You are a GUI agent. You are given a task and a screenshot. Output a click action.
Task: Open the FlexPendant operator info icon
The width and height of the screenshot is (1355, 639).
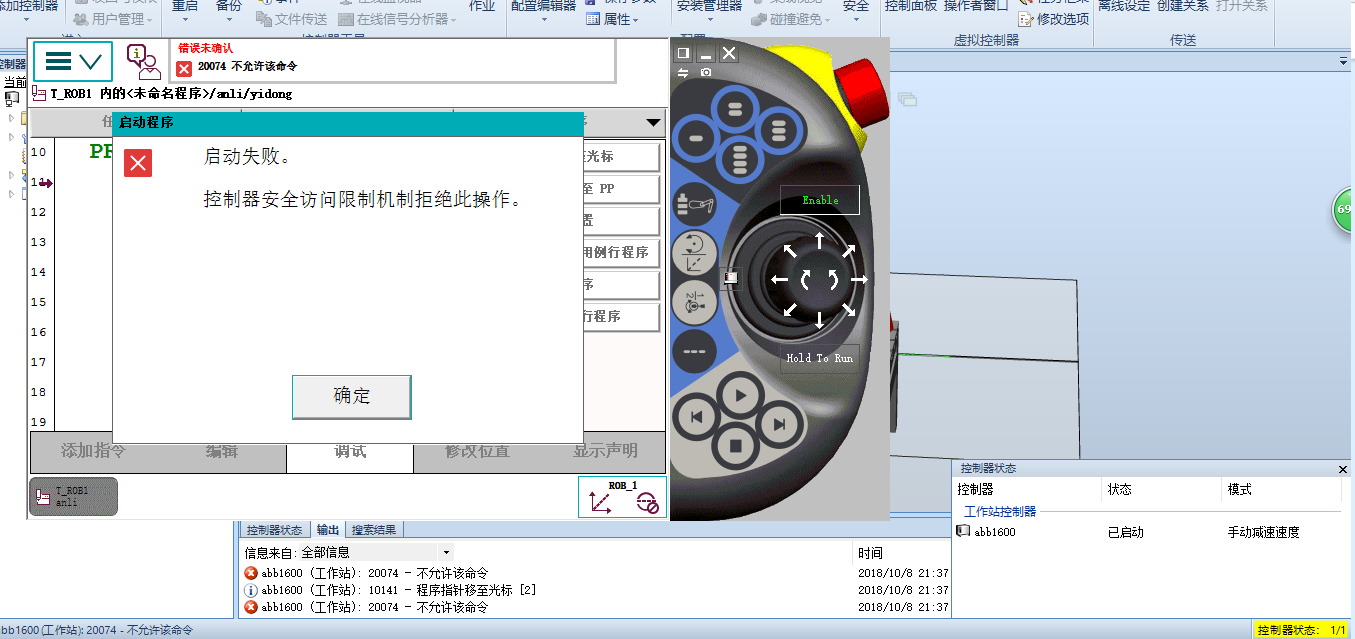[x=143, y=62]
